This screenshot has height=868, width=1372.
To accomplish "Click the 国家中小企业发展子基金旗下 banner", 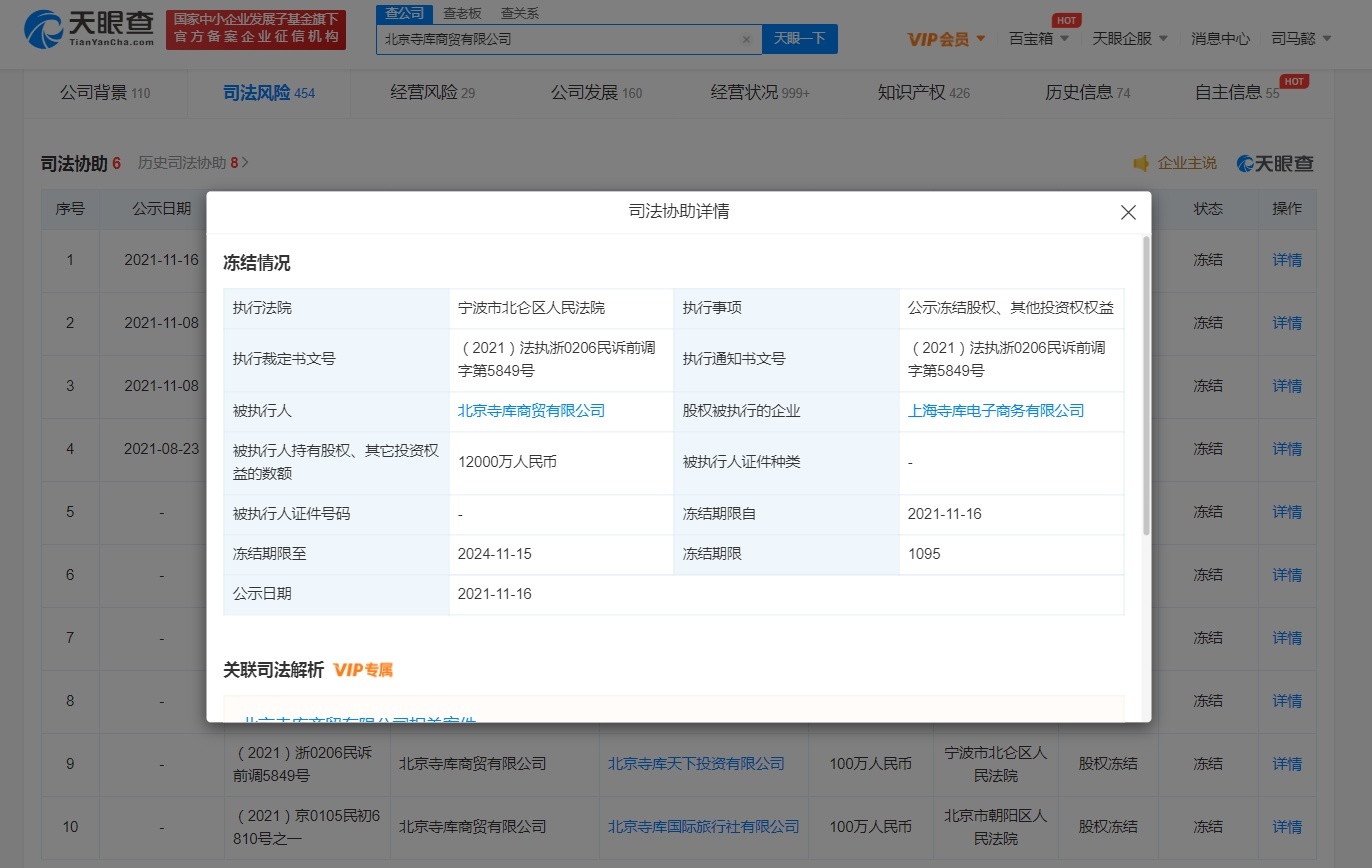I will (256, 29).
